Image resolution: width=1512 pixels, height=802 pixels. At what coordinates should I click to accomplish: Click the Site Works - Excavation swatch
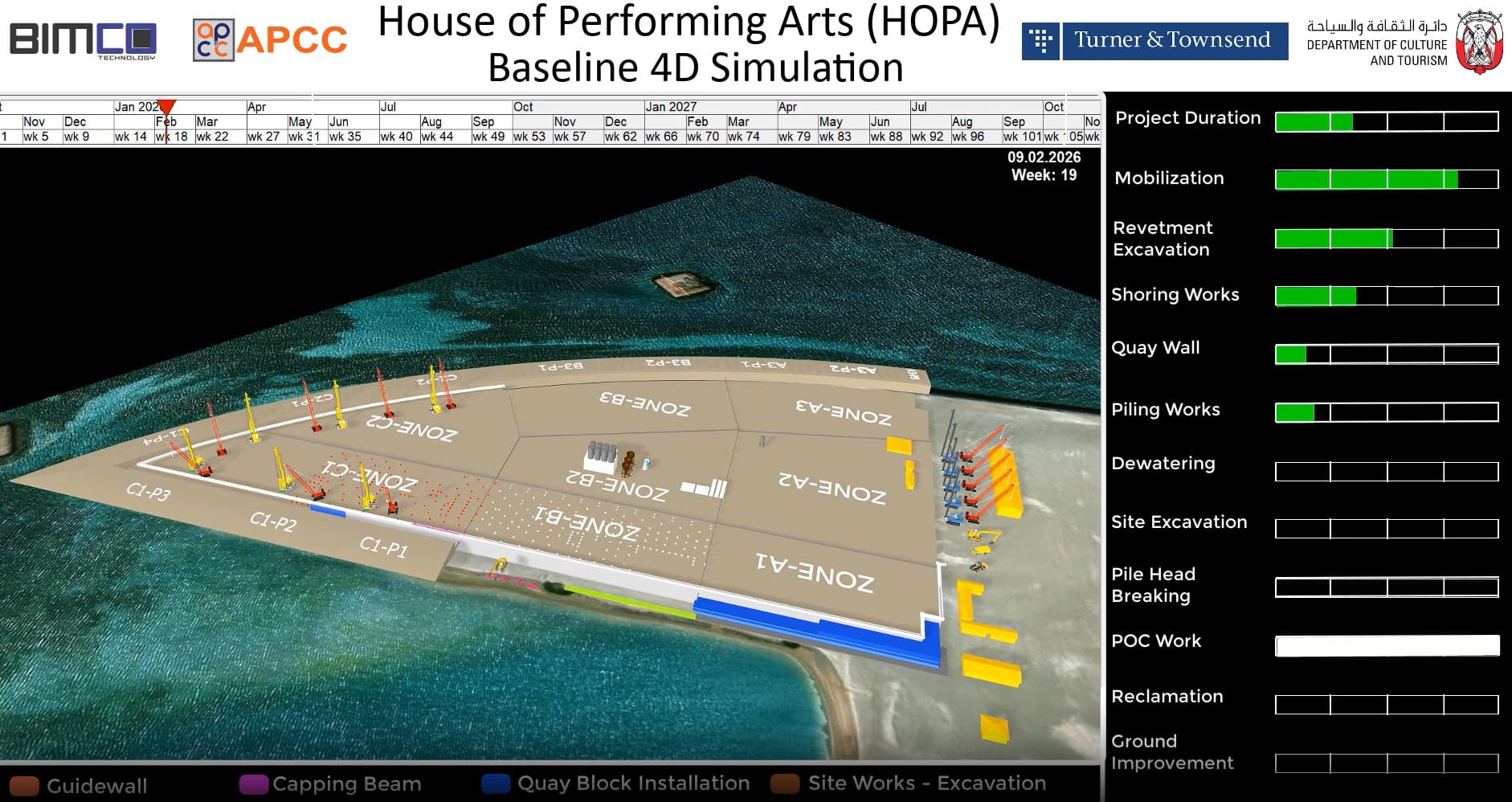[785, 784]
